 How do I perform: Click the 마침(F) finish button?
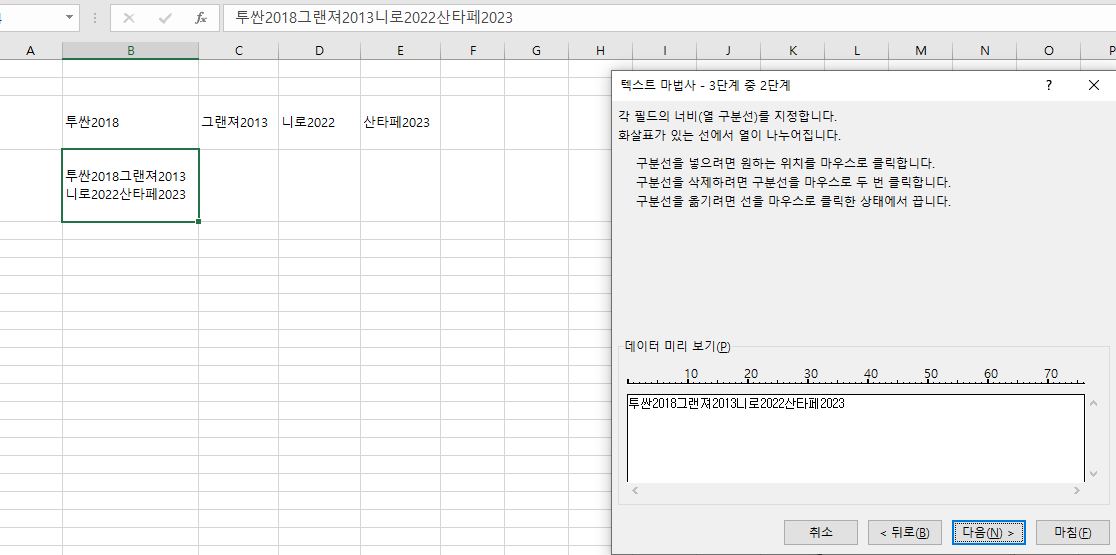tap(1073, 532)
